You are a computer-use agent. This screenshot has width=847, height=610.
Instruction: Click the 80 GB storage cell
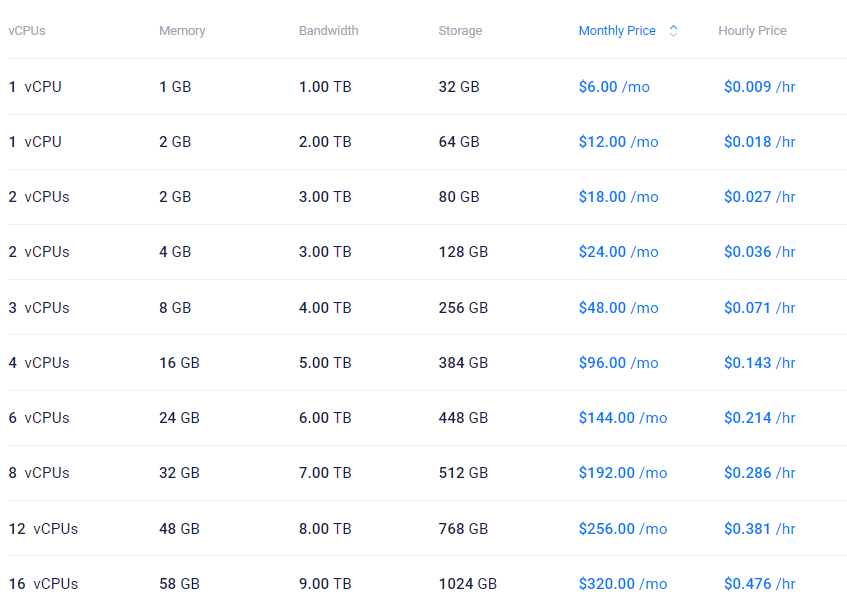tap(459, 197)
